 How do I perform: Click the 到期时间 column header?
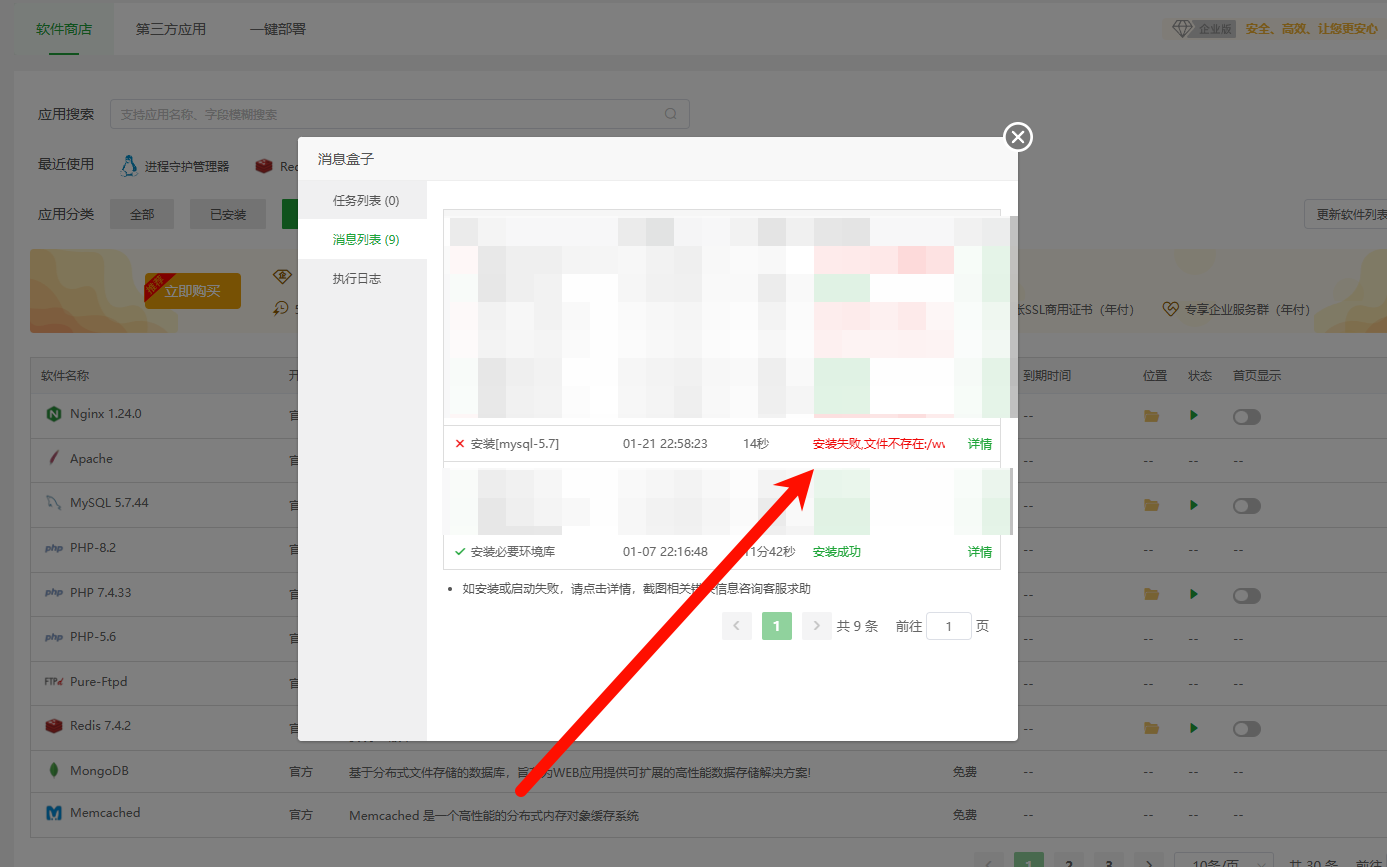(x=1047, y=376)
